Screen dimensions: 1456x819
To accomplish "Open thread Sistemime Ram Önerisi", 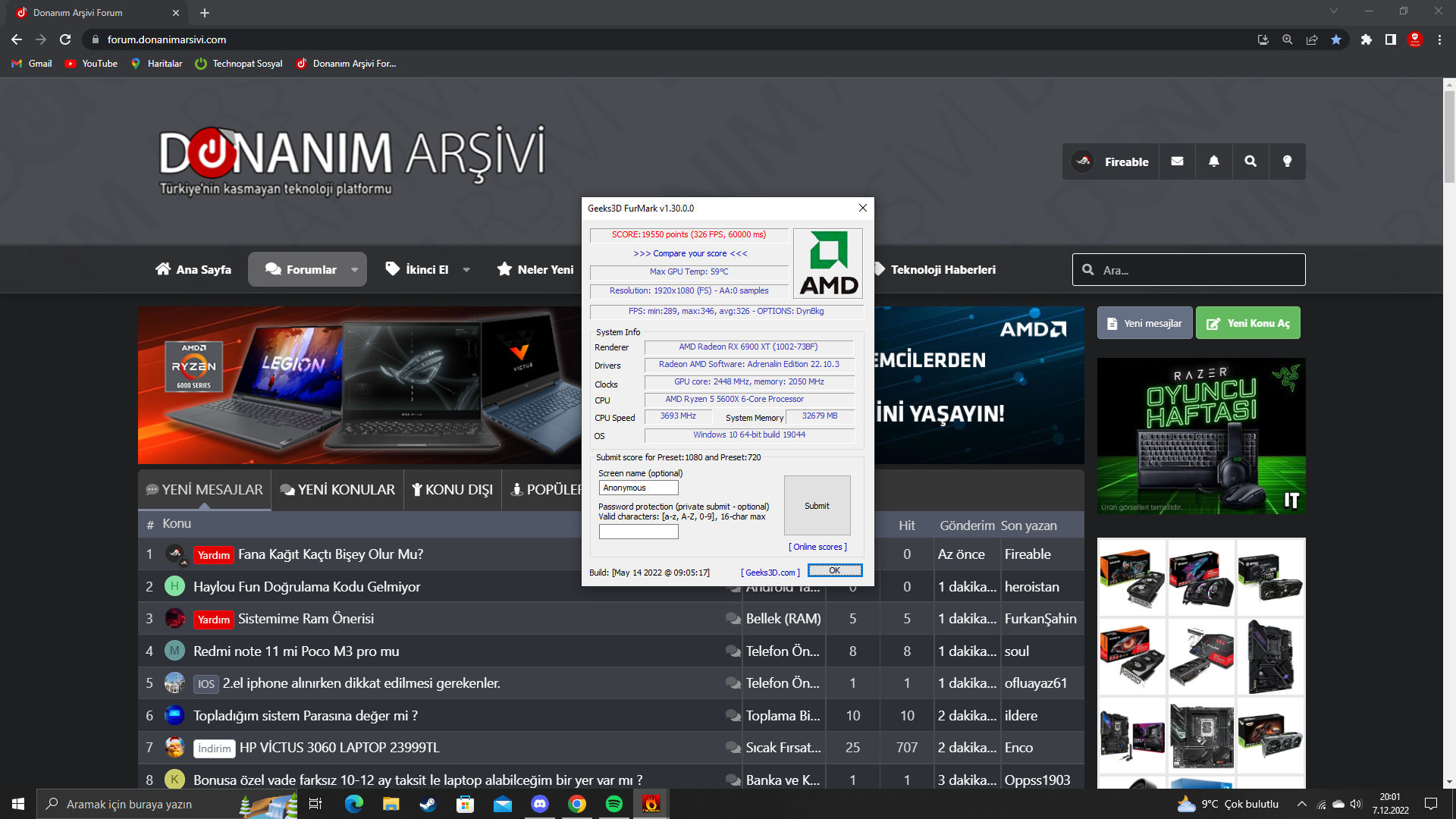I will coord(306,619).
